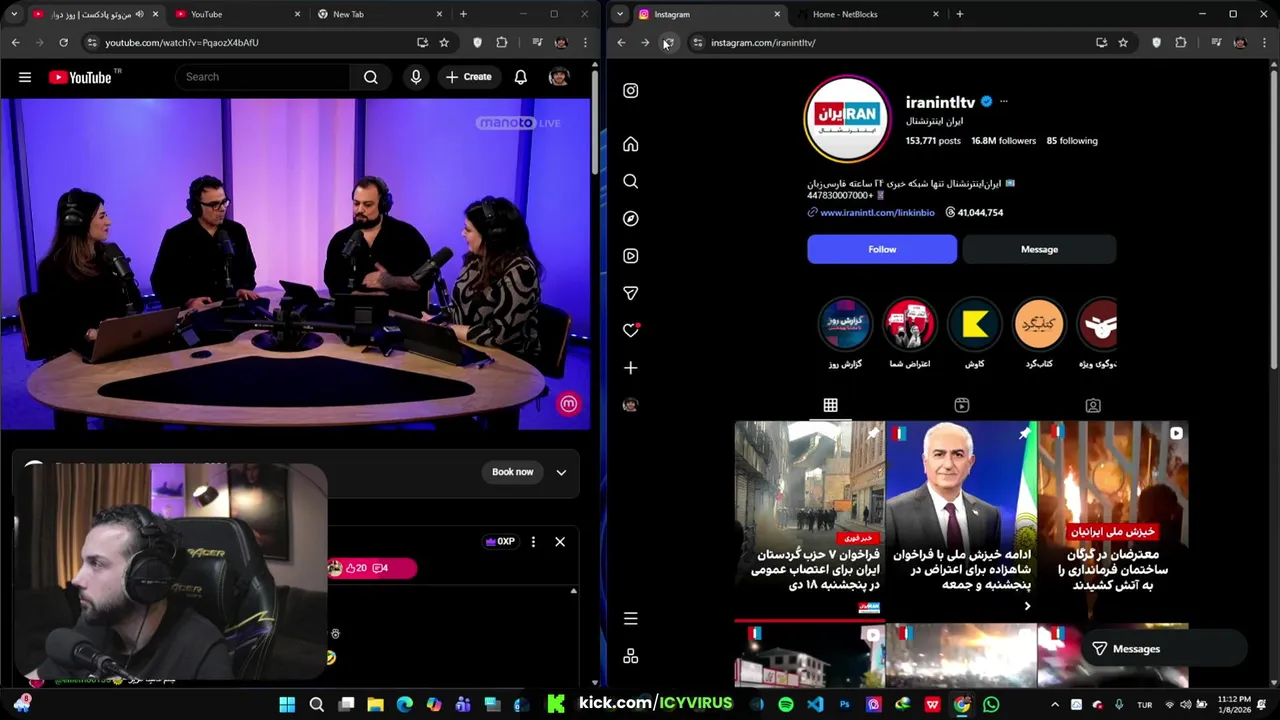Open the post thumbnail of the man in a suit
1280x720 pixels.
click(961, 520)
